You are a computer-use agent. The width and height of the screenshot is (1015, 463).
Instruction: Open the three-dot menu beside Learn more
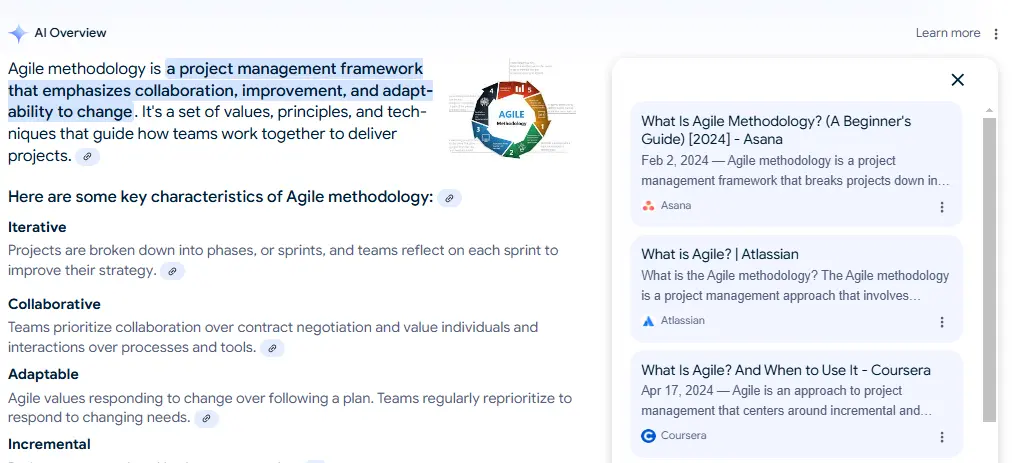[x=995, y=34]
